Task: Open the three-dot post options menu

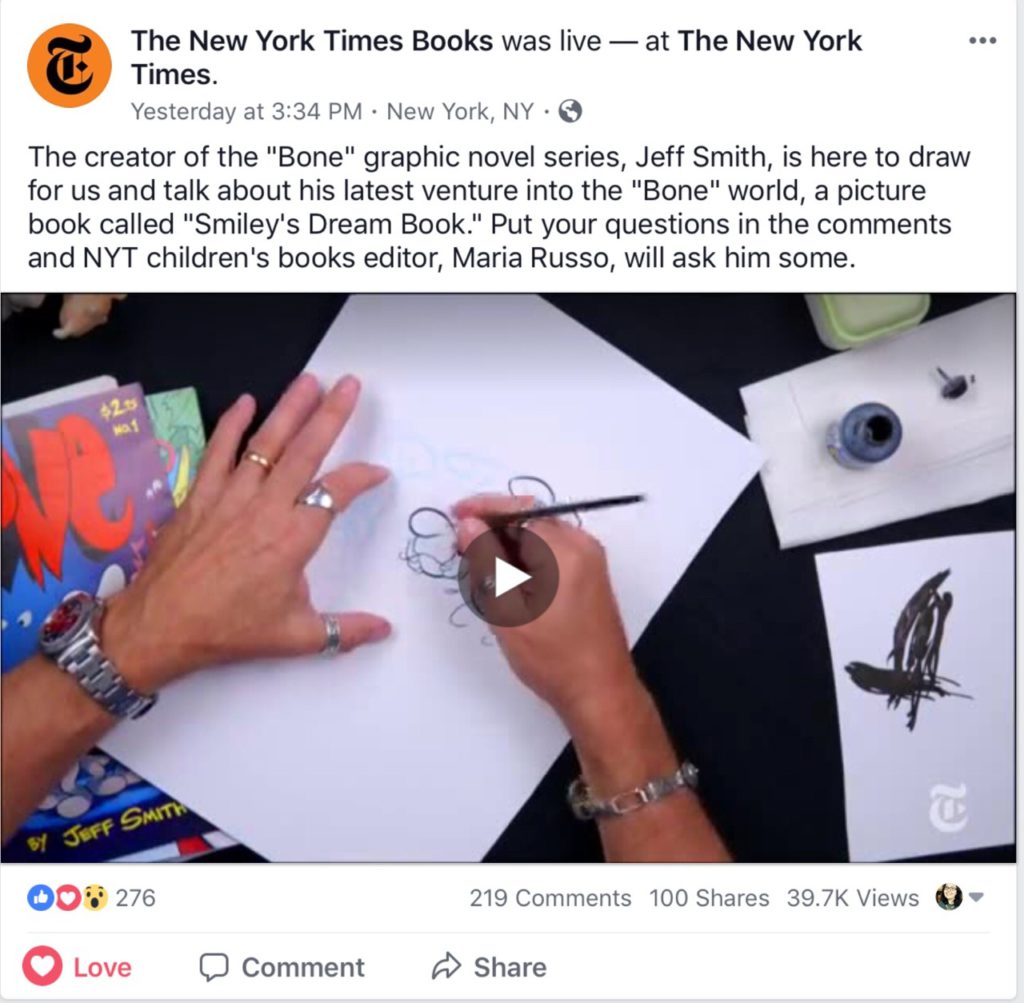Action: pos(982,41)
